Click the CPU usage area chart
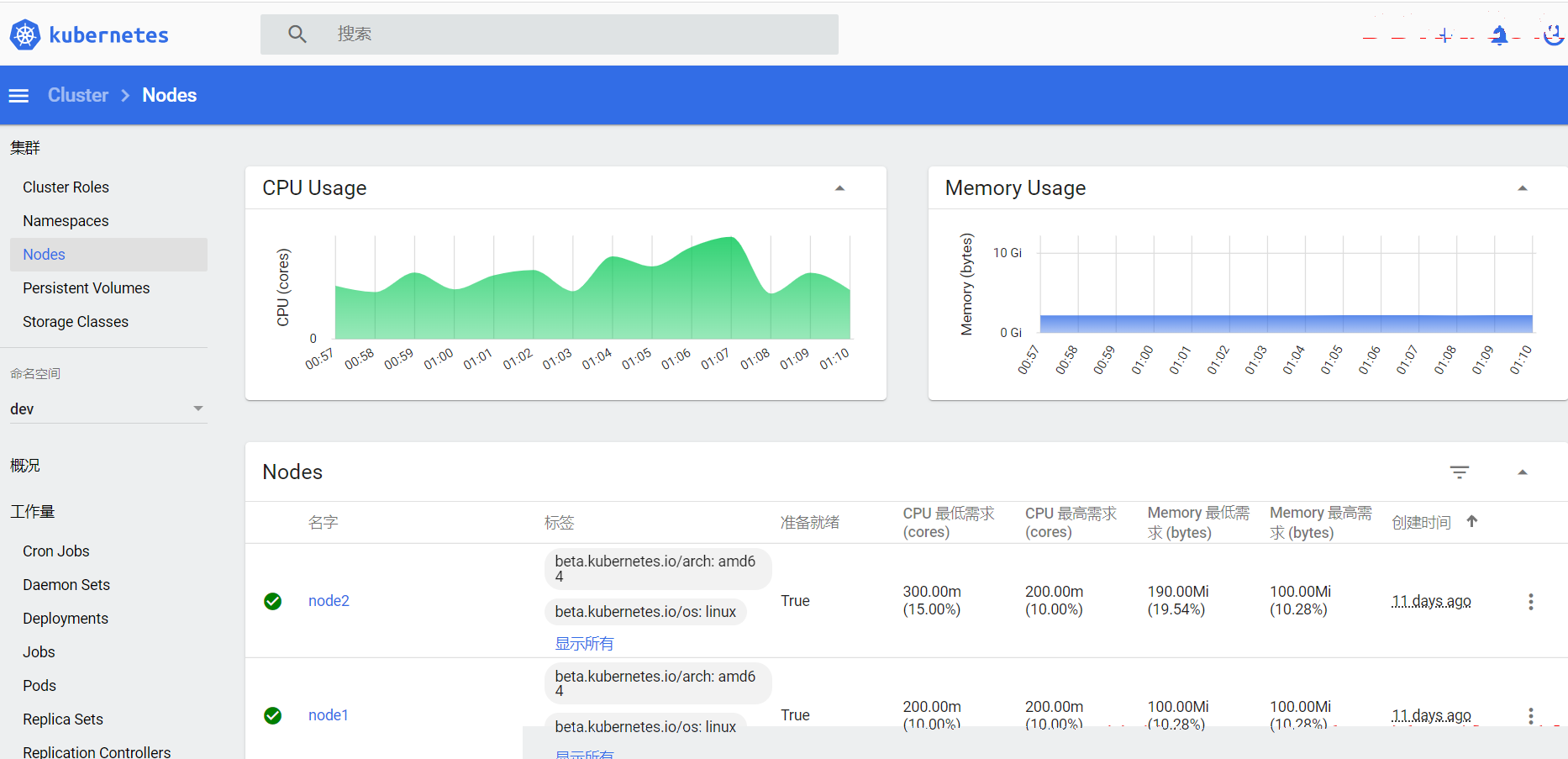Screen dimensions: 1568x759 tap(592, 288)
